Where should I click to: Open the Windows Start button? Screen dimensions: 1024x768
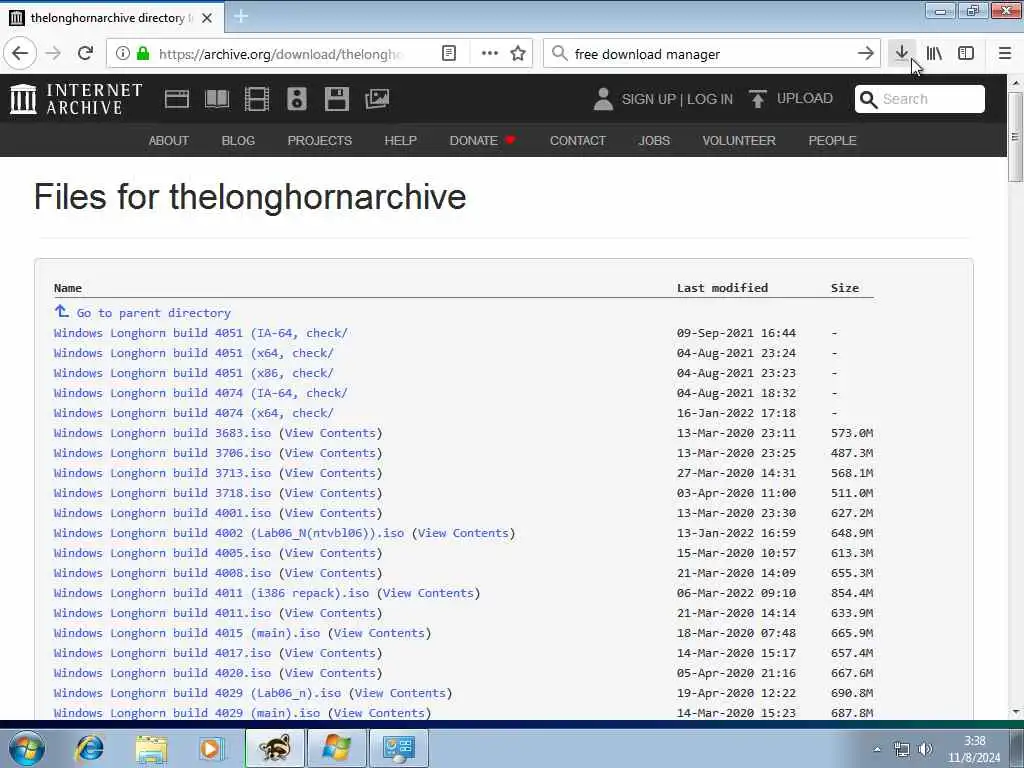pos(26,747)
